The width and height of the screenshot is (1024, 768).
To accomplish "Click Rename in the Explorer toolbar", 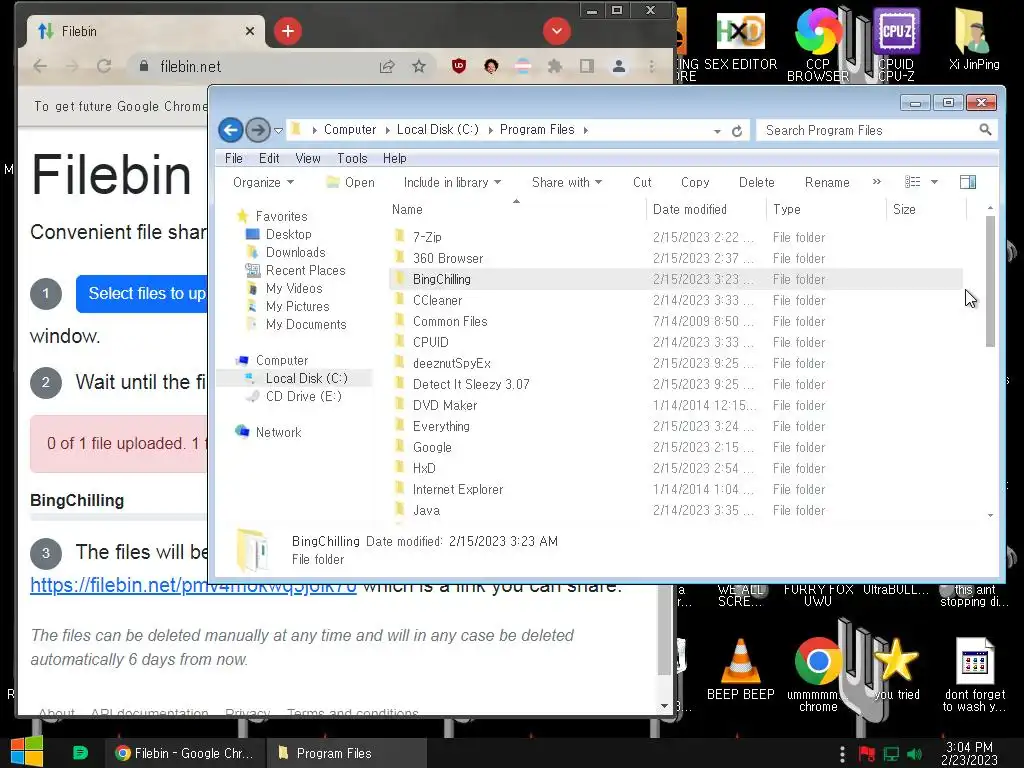I will (x=827, y=182).
